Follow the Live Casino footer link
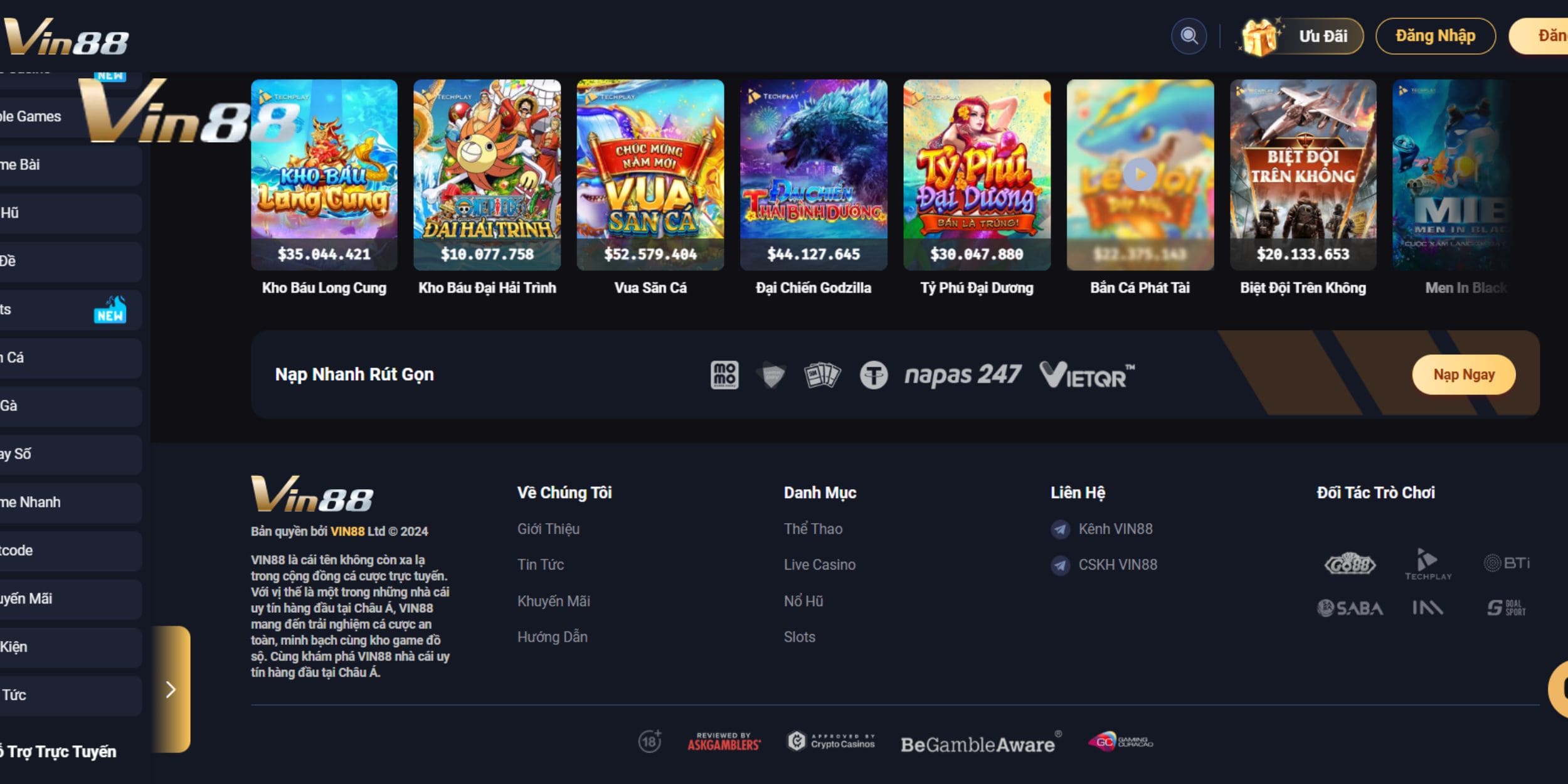The width and height of the screenshot is (1568, 784). (x=819, y=565)
